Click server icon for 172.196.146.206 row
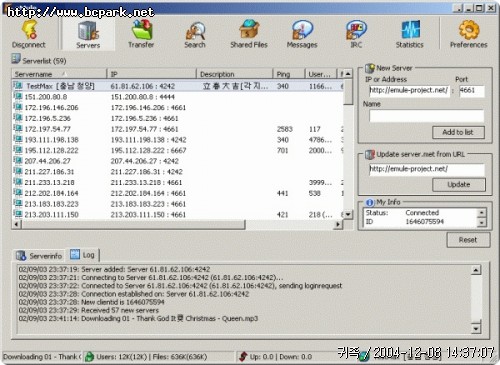The width and height of the screenshot is (500, 365). (18, 107)
